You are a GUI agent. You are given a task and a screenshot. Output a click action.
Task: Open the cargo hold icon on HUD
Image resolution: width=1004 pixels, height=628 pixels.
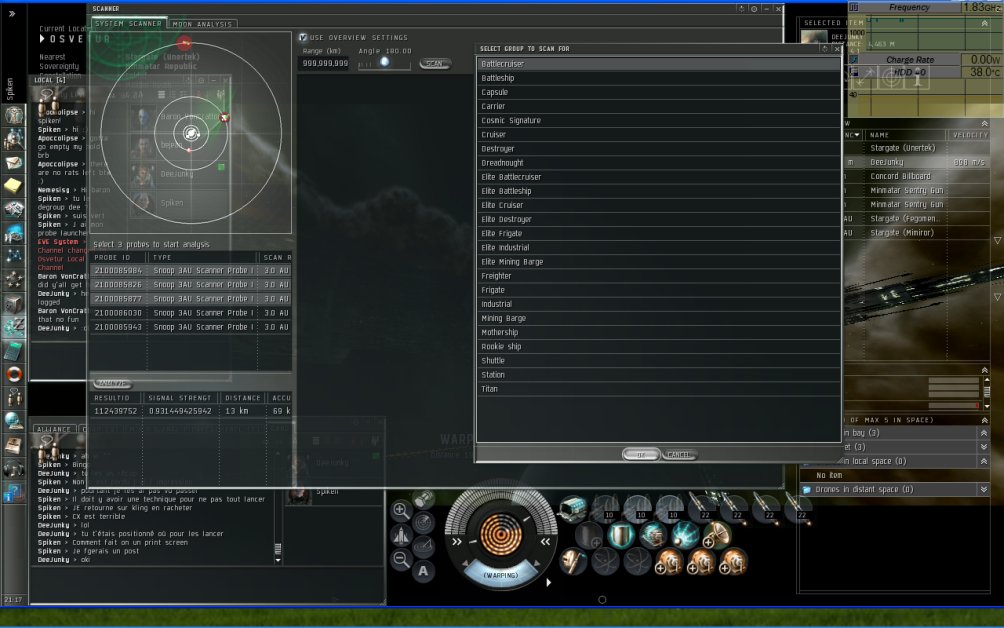pyautogui.click(x=423, y=499)
